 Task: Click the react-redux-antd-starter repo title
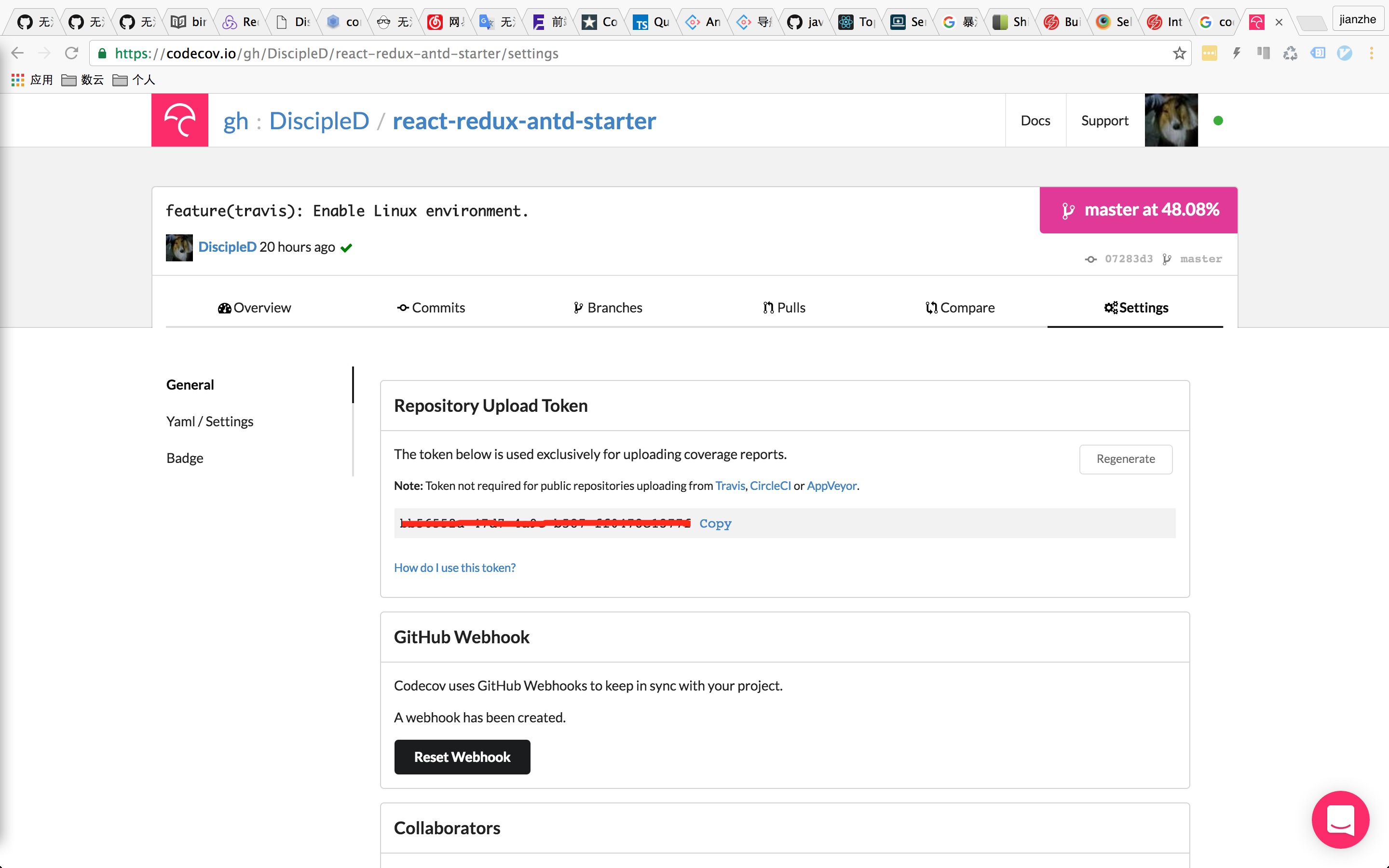[524, 121]
